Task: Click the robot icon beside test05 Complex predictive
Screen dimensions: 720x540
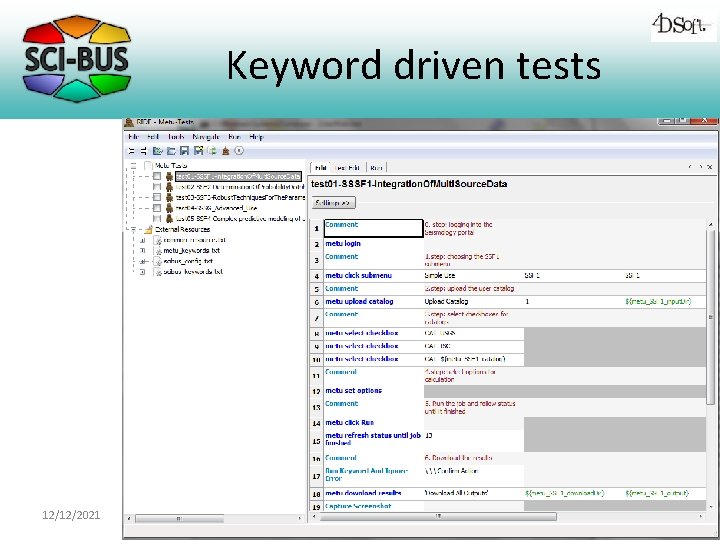Action: (x=169, y=219)
